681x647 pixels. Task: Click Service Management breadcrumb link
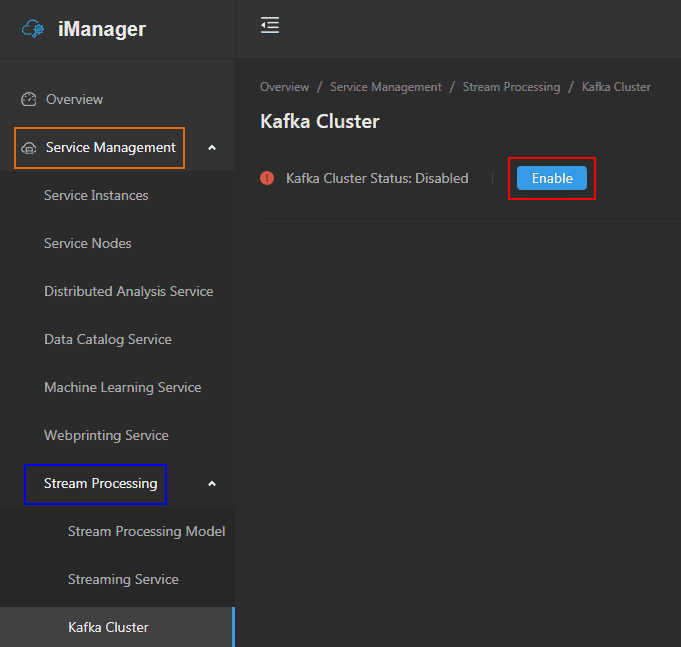pyautogui.click(x=385, y=87)
